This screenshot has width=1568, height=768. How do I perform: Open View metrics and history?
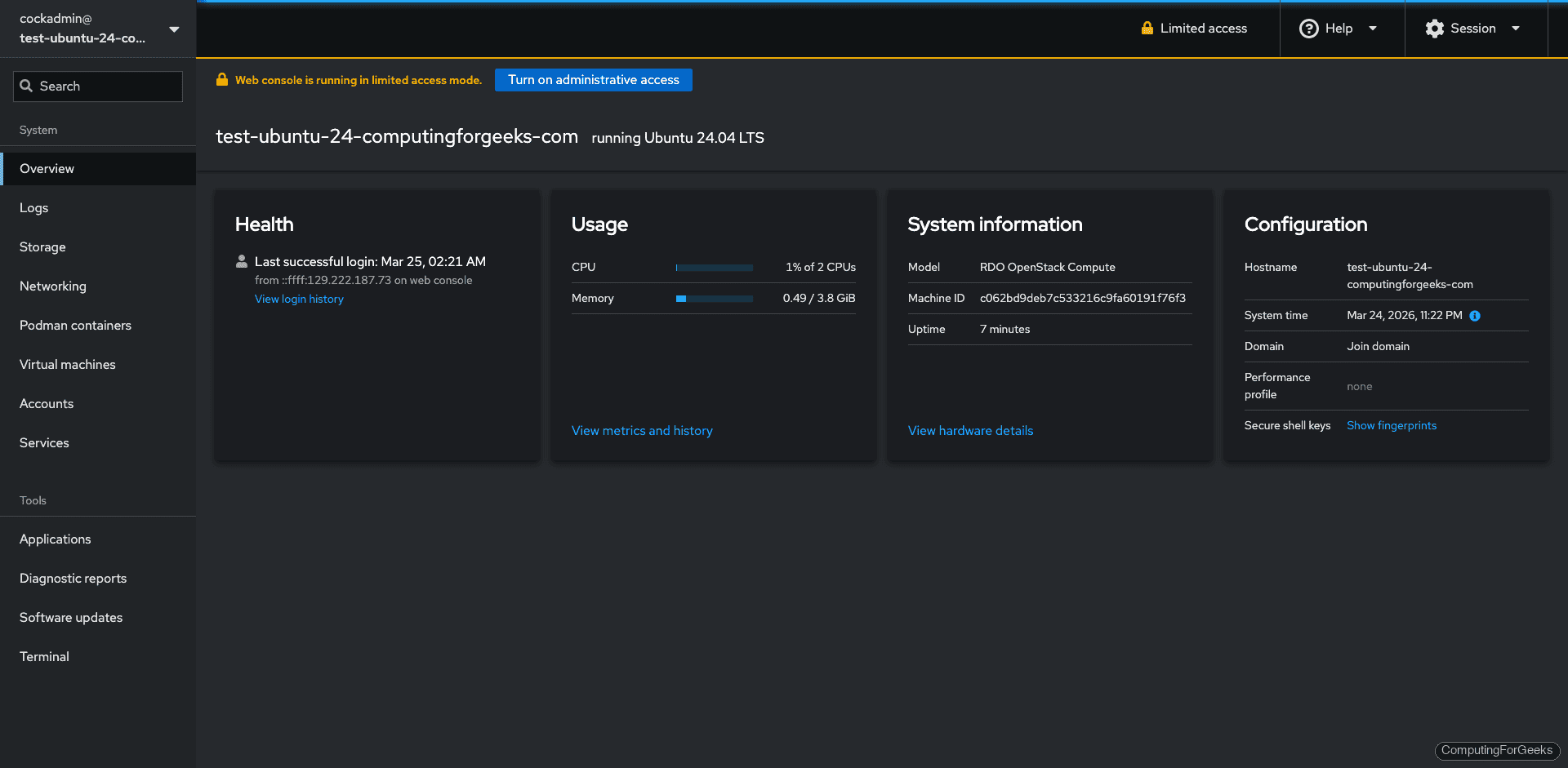[642, 430]
